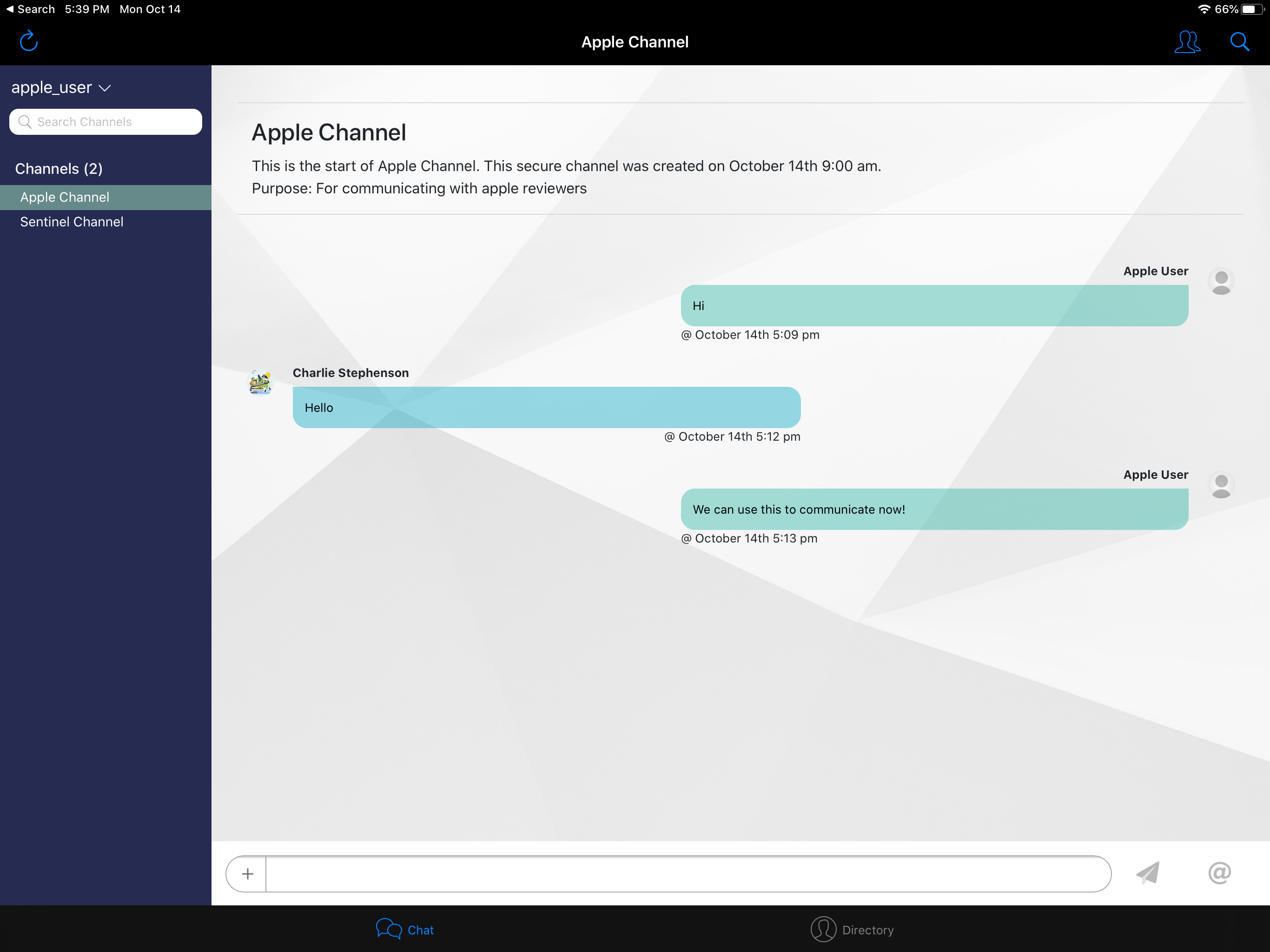The width and height of the screenshot is (1270, 952).
Task: Open search with the magnifier icon
Action: click(x=1239, y=42)
